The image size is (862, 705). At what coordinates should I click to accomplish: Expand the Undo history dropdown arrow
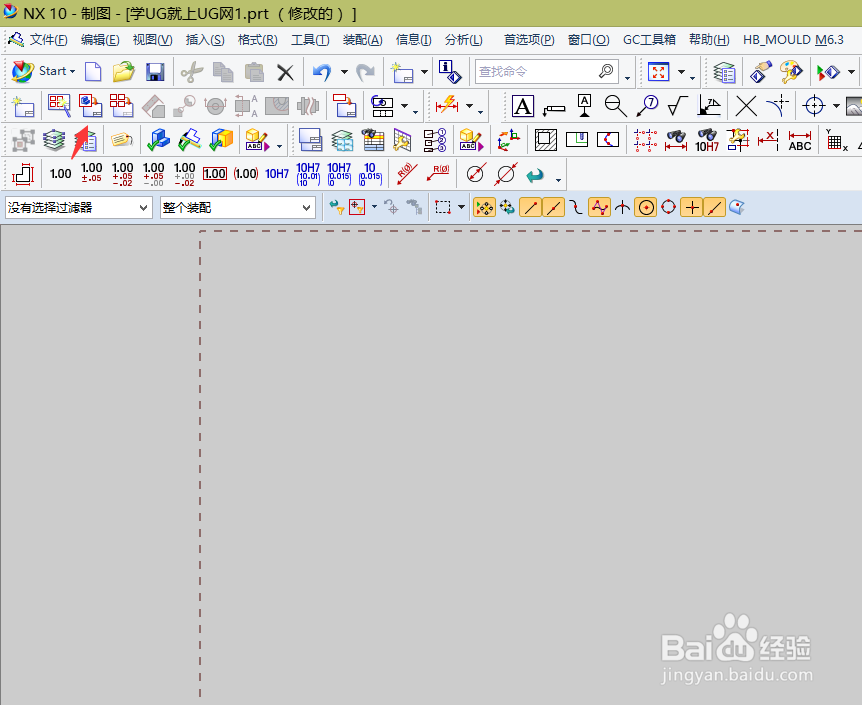coord(344,72)
